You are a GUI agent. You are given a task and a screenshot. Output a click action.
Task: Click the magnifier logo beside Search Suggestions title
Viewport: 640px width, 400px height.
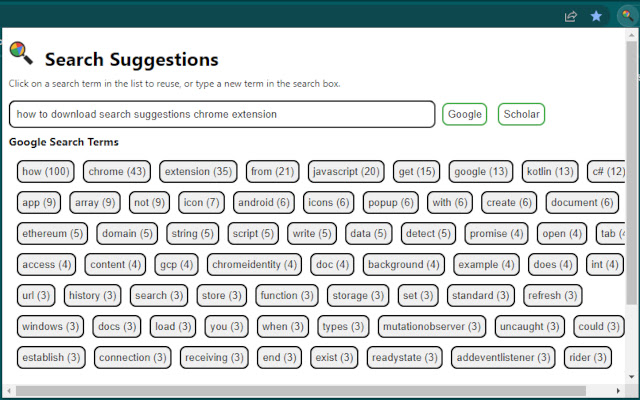21,53
